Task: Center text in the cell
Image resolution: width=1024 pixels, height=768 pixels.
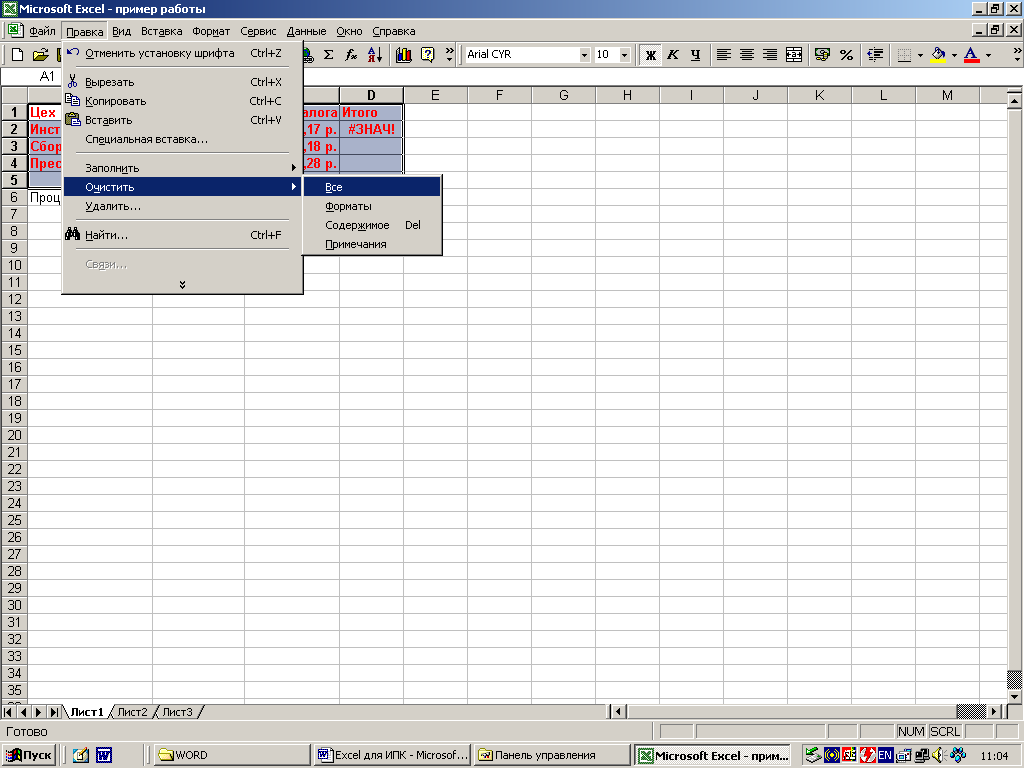Action: [747, 55]
